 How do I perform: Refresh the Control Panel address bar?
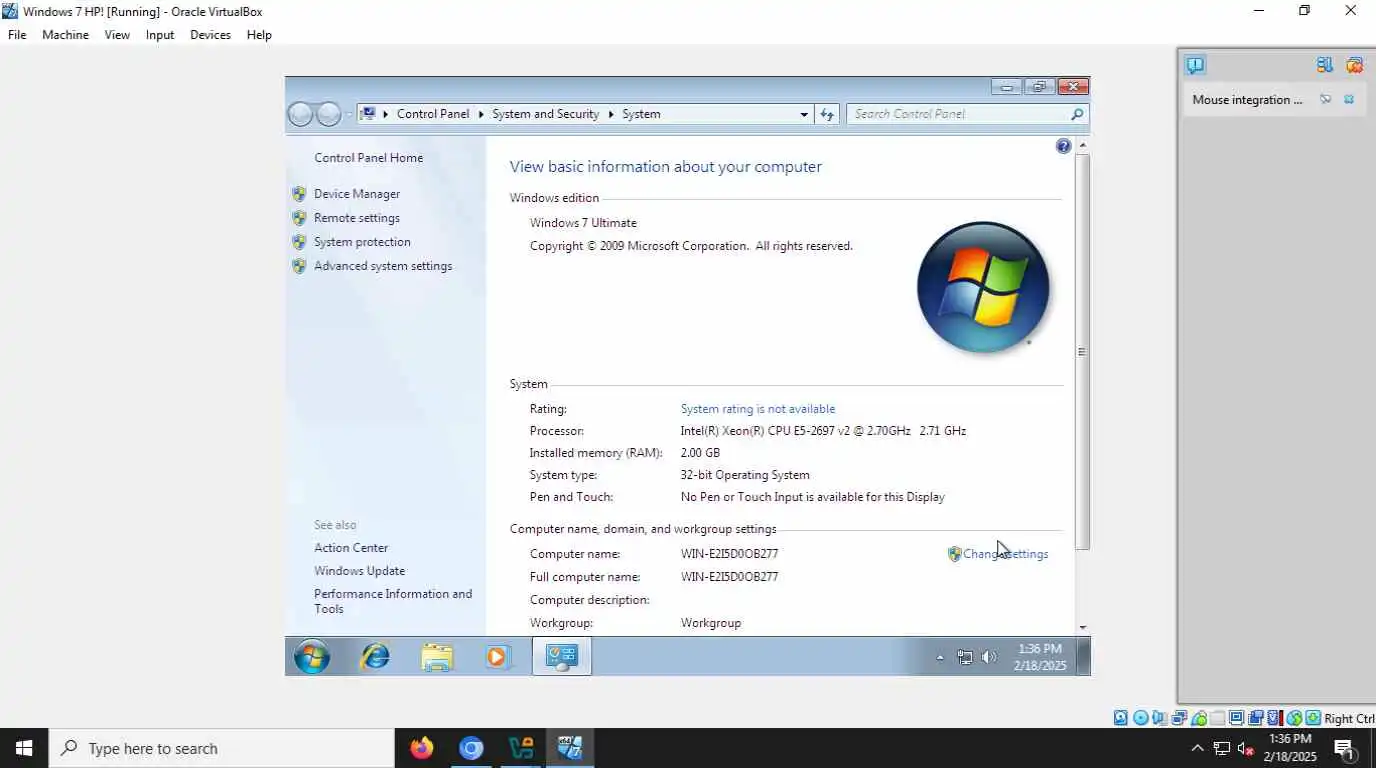point(827,114)
